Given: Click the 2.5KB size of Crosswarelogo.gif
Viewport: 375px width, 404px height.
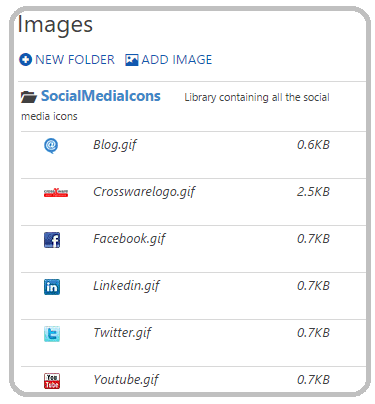Looking at the screenshot, I should (313, 192).
